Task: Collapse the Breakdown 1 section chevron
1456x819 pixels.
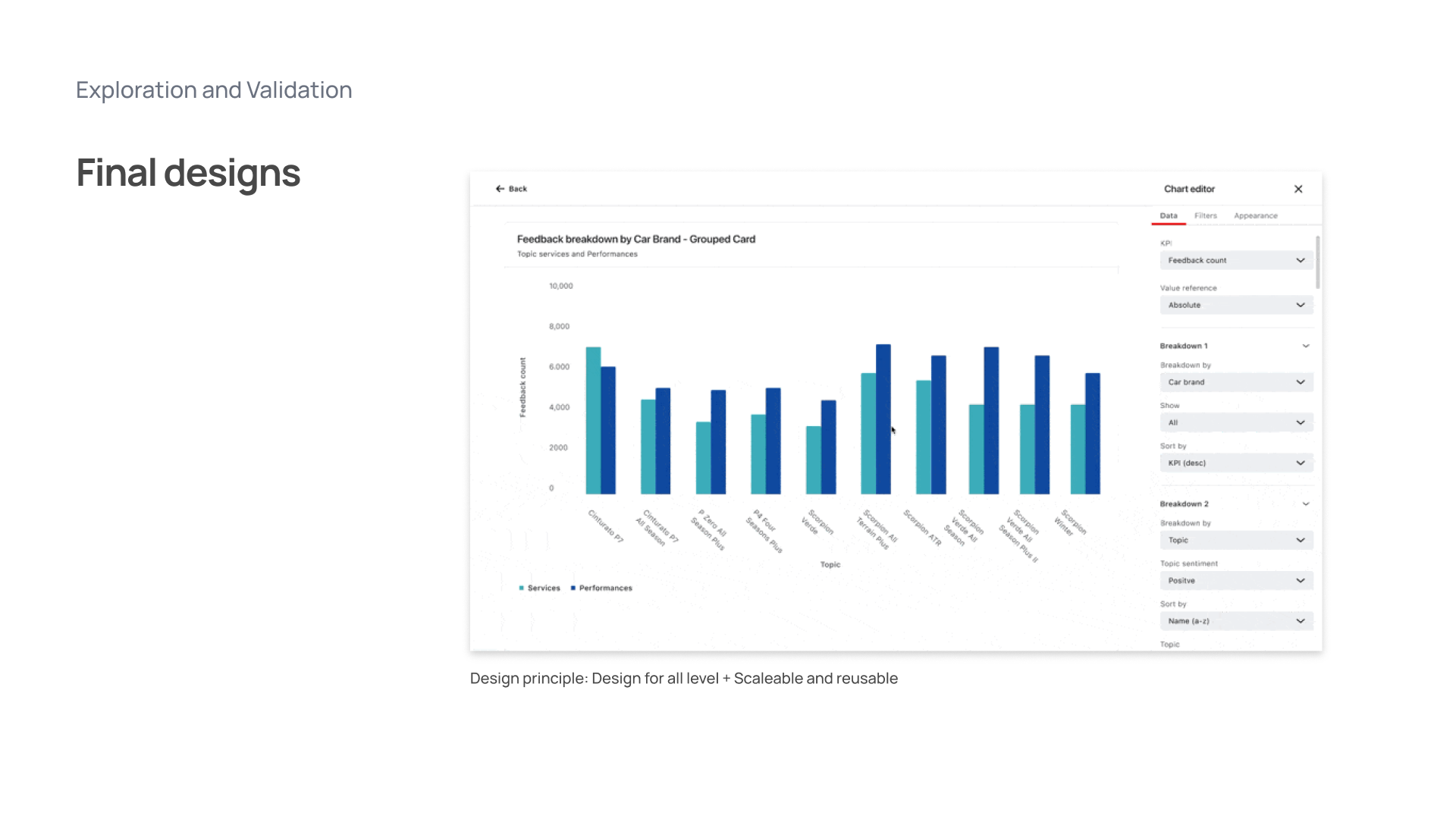Action: pos(1306,346)
